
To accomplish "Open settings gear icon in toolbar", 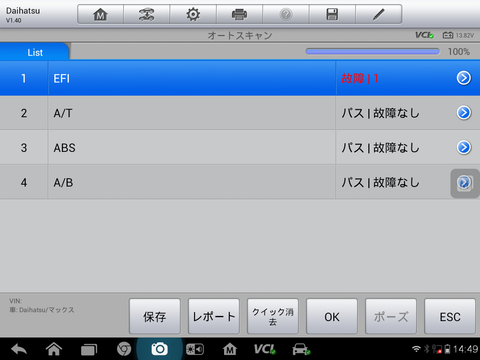I will point(193,14).
